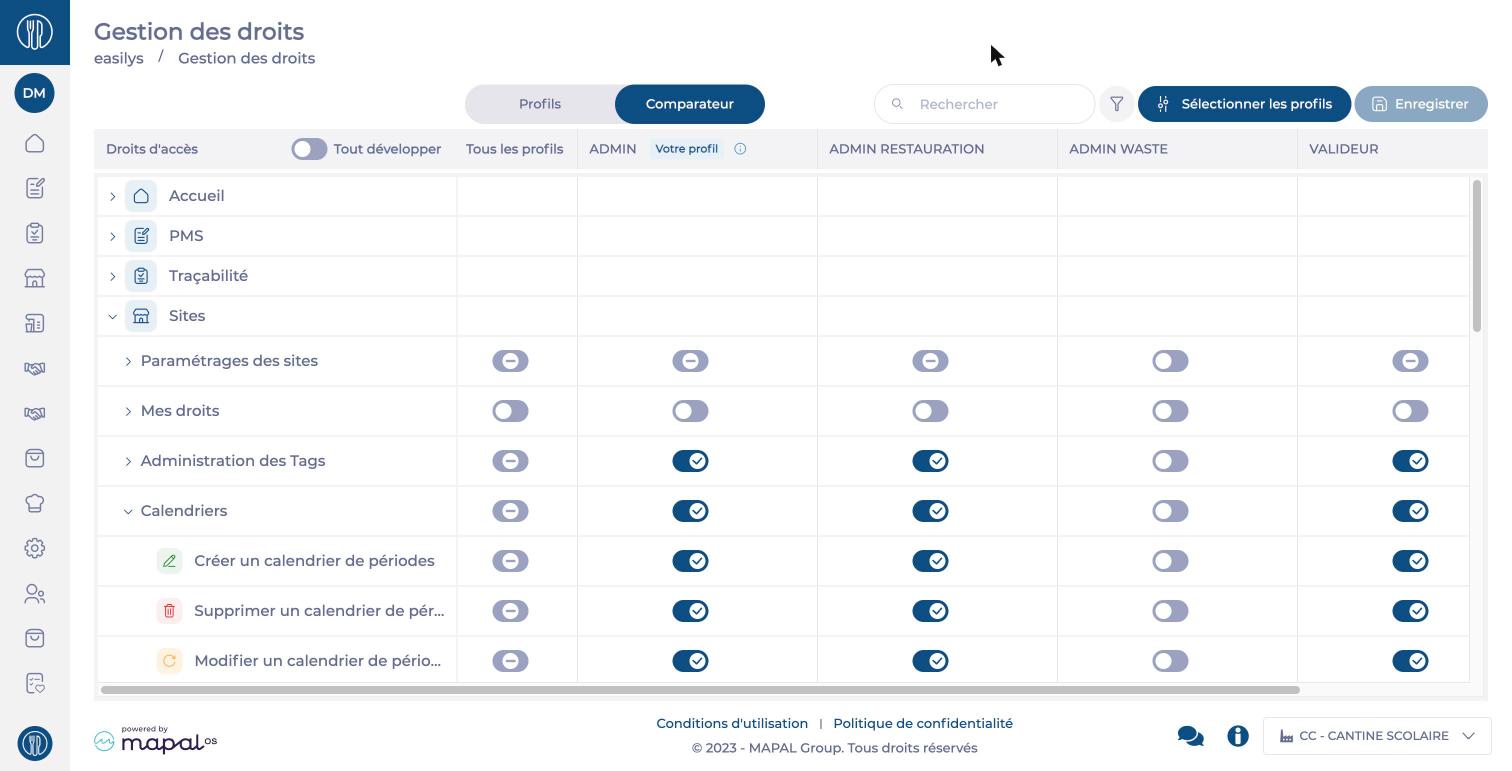Screen dimensions: 1512x771
Task: Toggle Mes droits for the ADMIN profile
Action: pyautogui.click(x=690, y=411)
